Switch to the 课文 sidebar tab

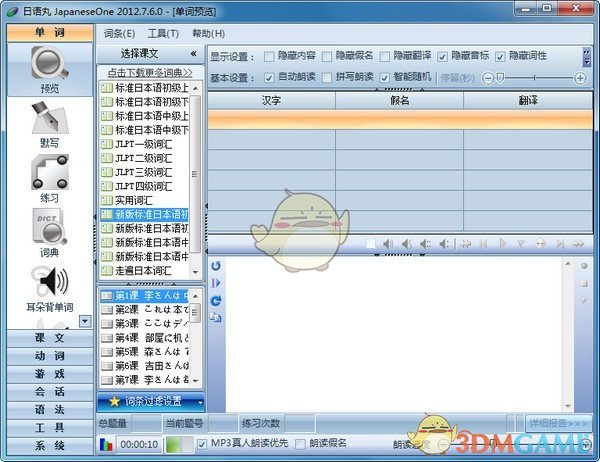point(48,338)
